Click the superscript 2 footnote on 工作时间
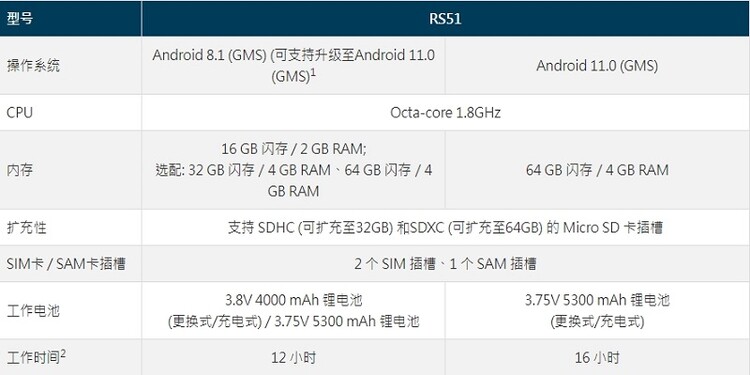The image size is (750, 375). point(63,353)
